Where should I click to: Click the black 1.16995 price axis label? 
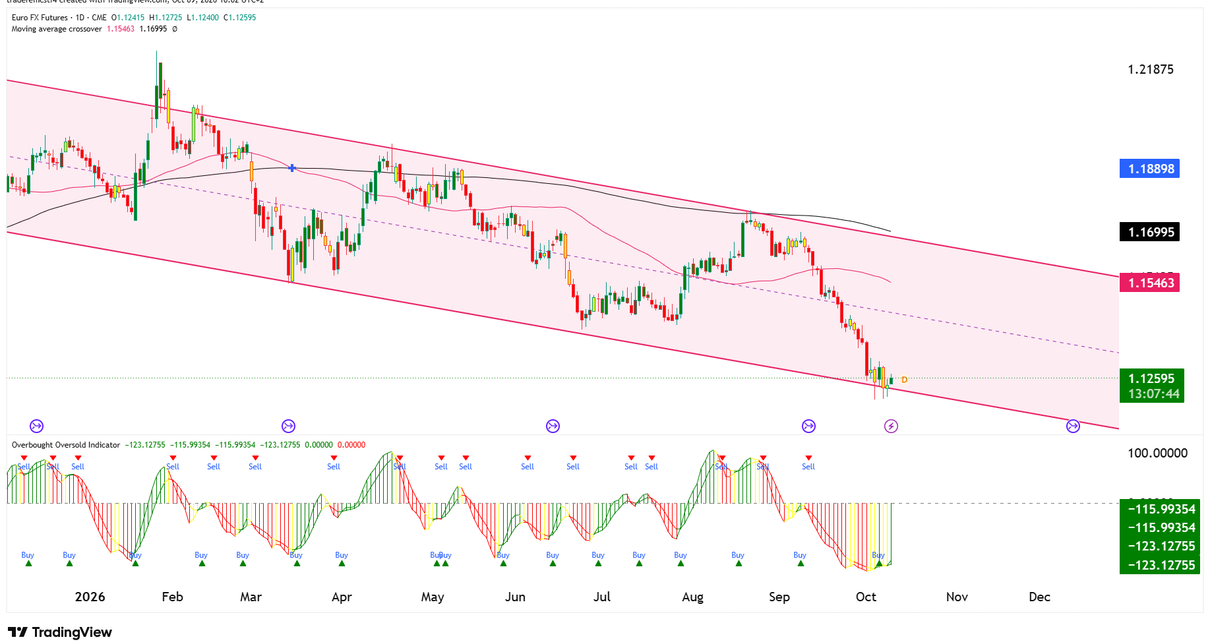(1150, 232)
